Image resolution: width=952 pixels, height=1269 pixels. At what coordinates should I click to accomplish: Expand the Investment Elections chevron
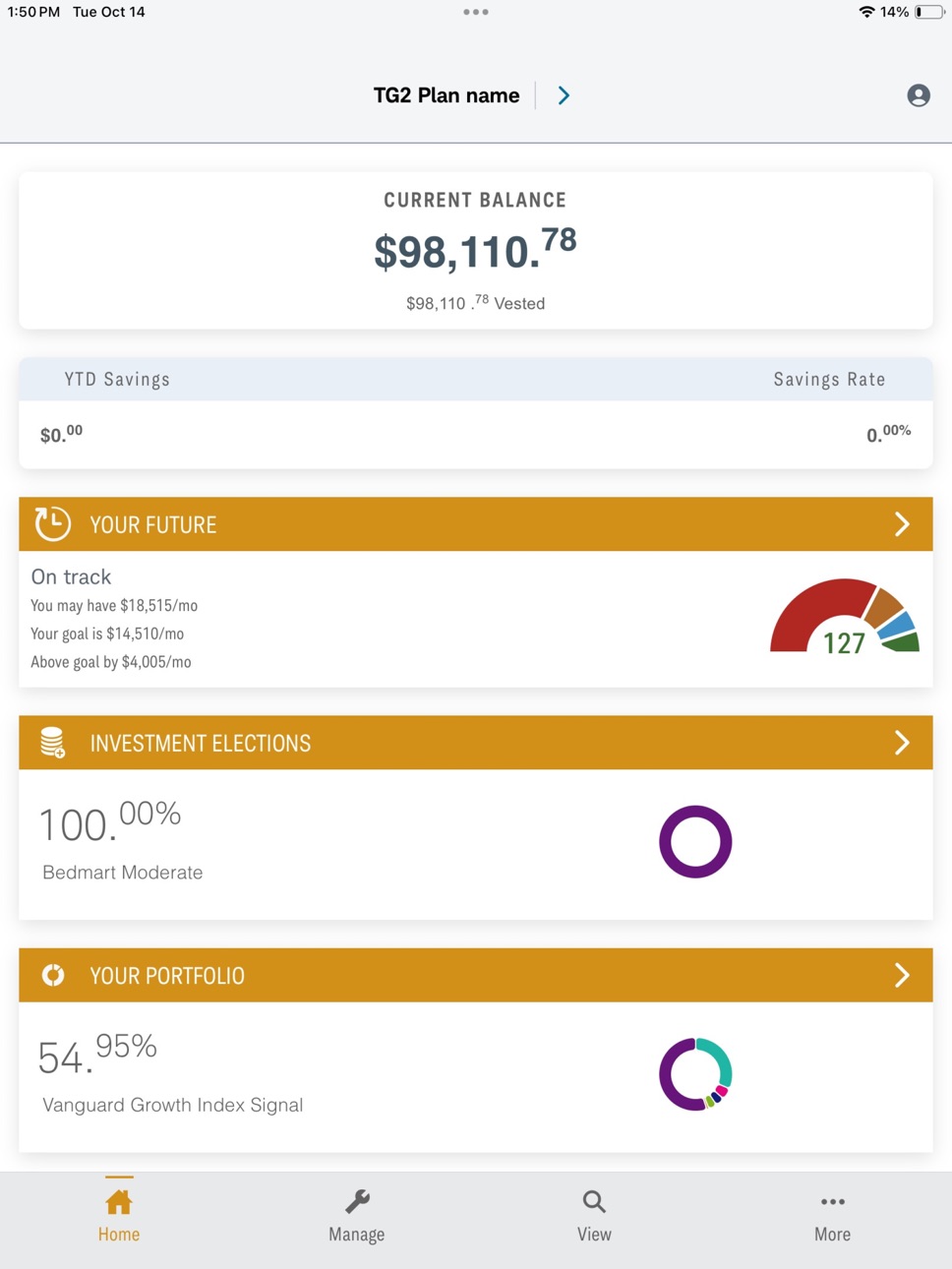point(902,743)
